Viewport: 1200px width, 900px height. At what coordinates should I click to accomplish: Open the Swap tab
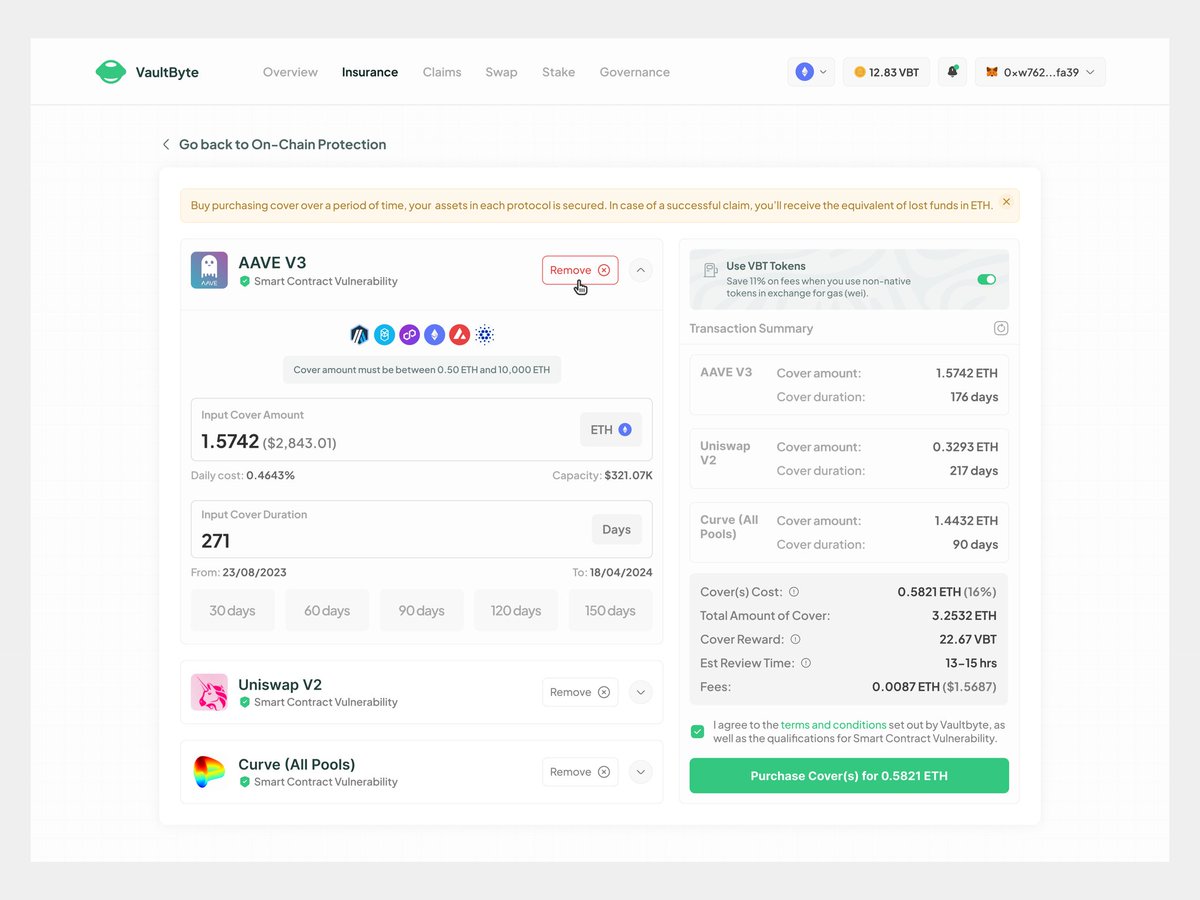coord(501,72)
